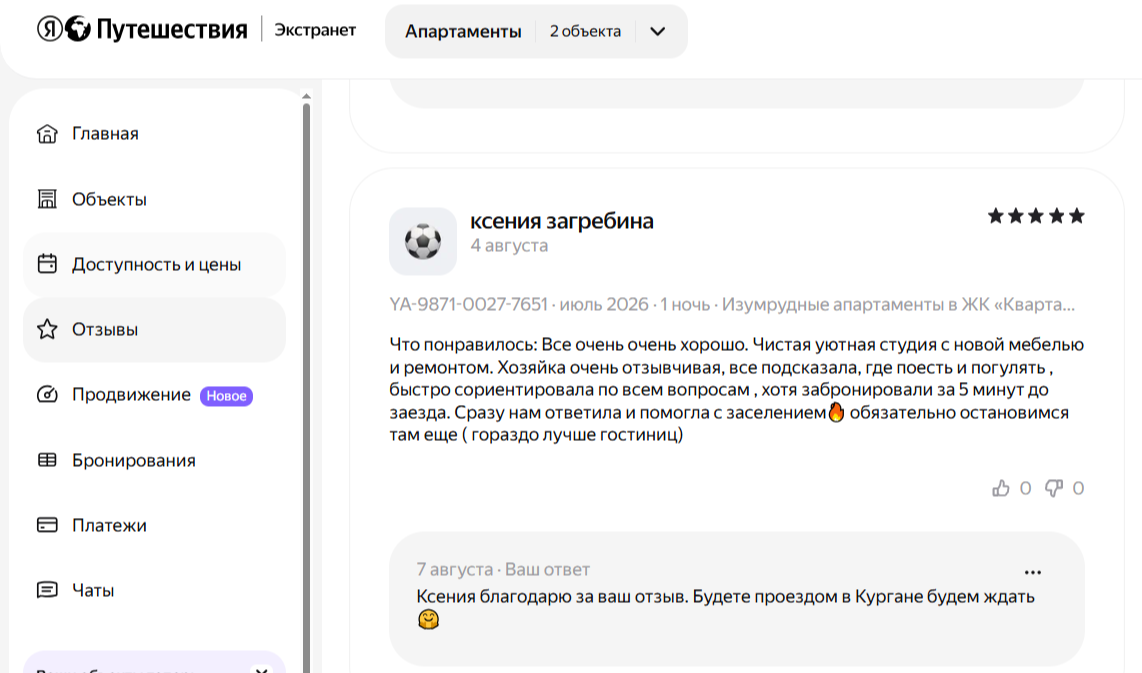Click the five-star rating of the review

tap(1036, 216)
